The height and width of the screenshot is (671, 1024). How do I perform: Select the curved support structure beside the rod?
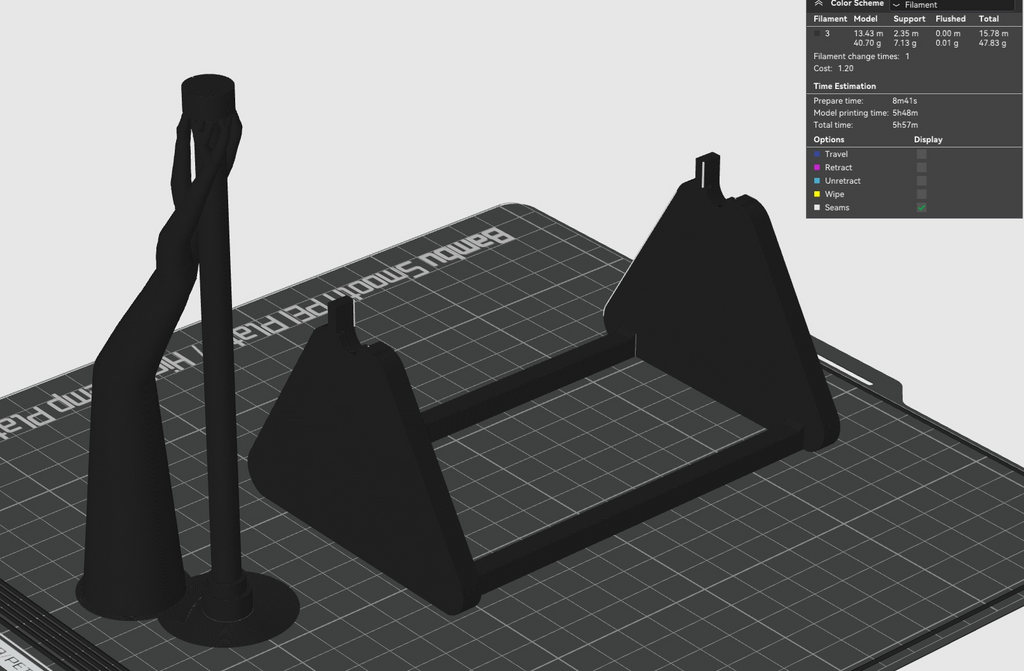click(134, 457)
